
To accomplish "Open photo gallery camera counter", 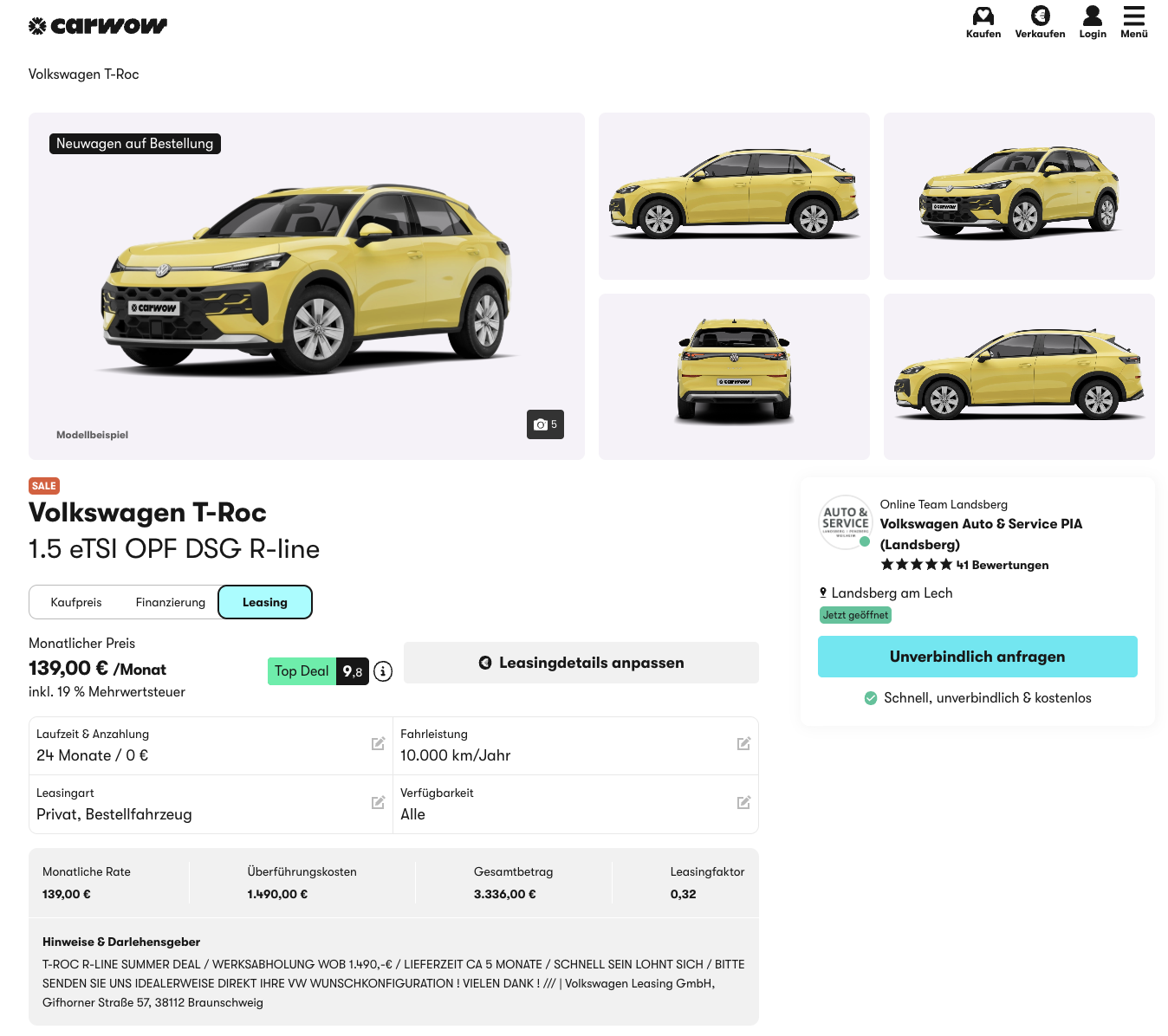I will coord(545,424).
